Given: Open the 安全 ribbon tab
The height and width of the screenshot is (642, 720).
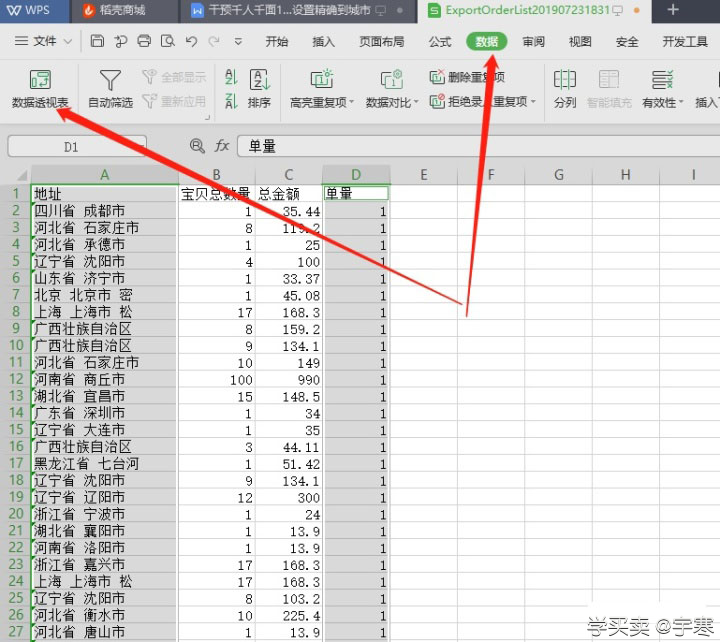Looking at the screenshot, I should click(x=627, y=42).
